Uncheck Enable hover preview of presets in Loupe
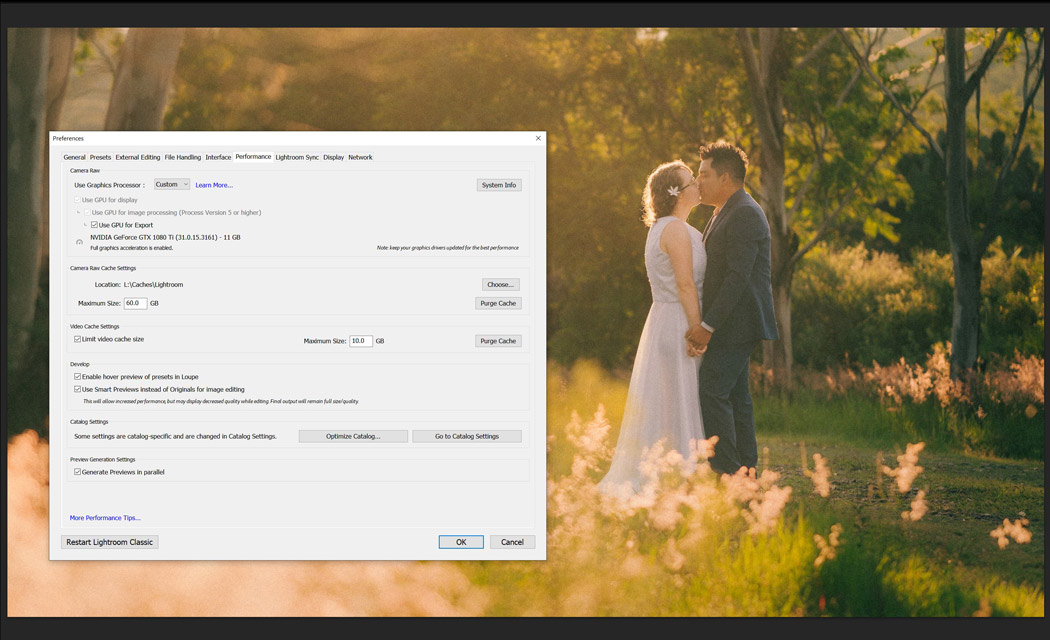1050x640 pixels. tap(78, 377)
